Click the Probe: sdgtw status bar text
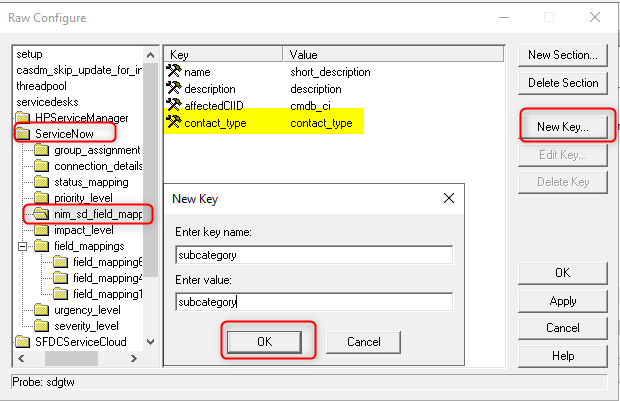 pyautogui.click(x=43, y=382)
